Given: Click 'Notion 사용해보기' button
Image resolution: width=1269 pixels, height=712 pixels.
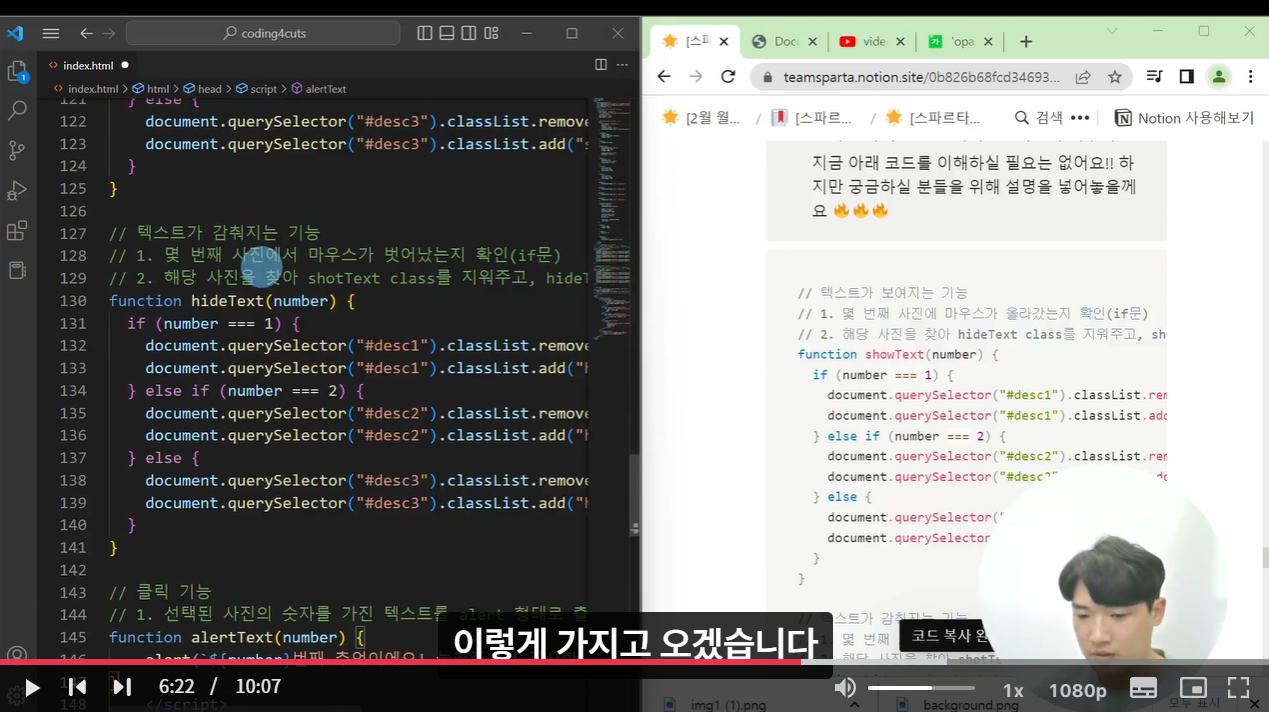Looking at the screenshot, I should coord(1184,118).
